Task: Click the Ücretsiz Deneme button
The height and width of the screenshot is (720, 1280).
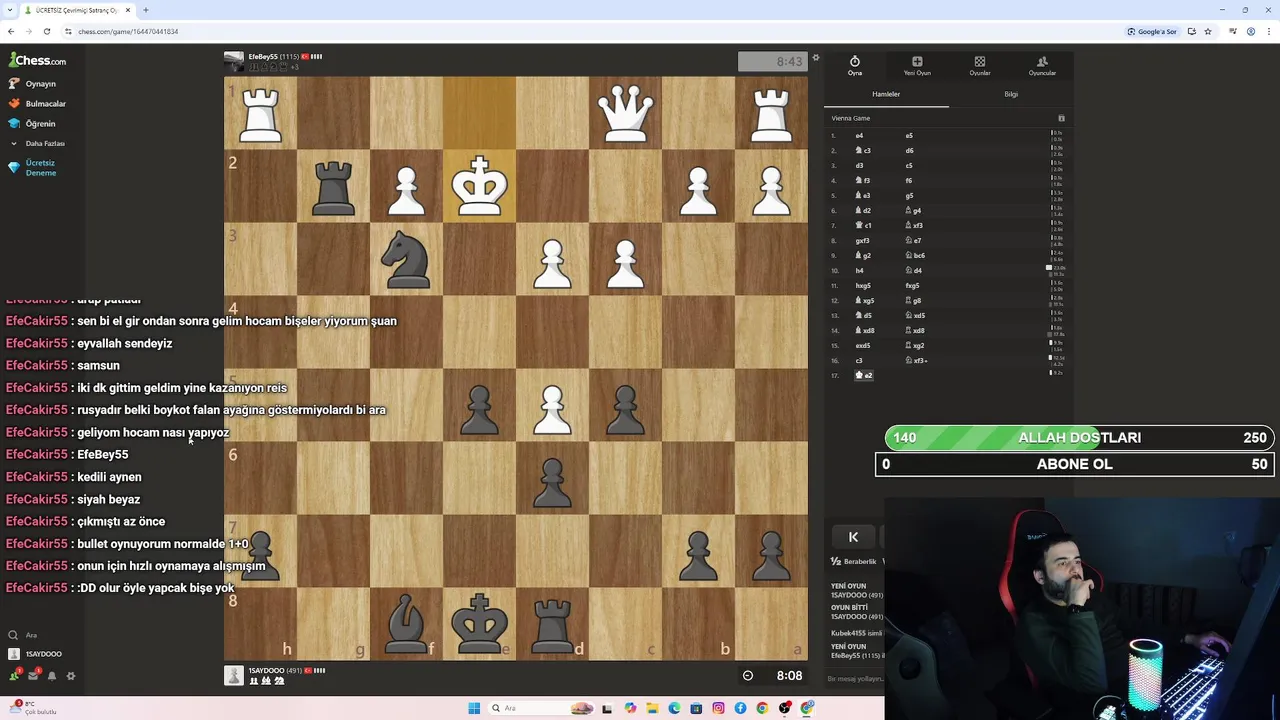Action: point(33,168)
